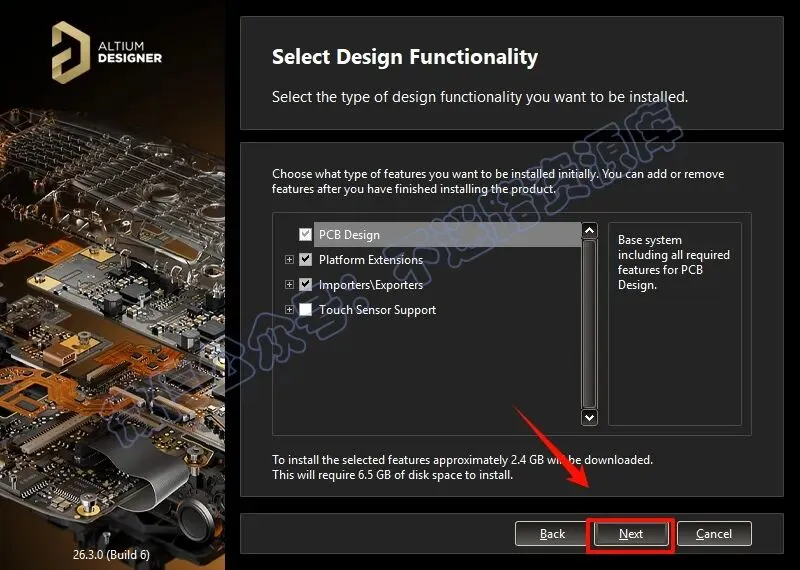Viewport: 800px width, 570px height.
Task: Toggle the PCB Design checkbox
Action: [x=305, y=234]
